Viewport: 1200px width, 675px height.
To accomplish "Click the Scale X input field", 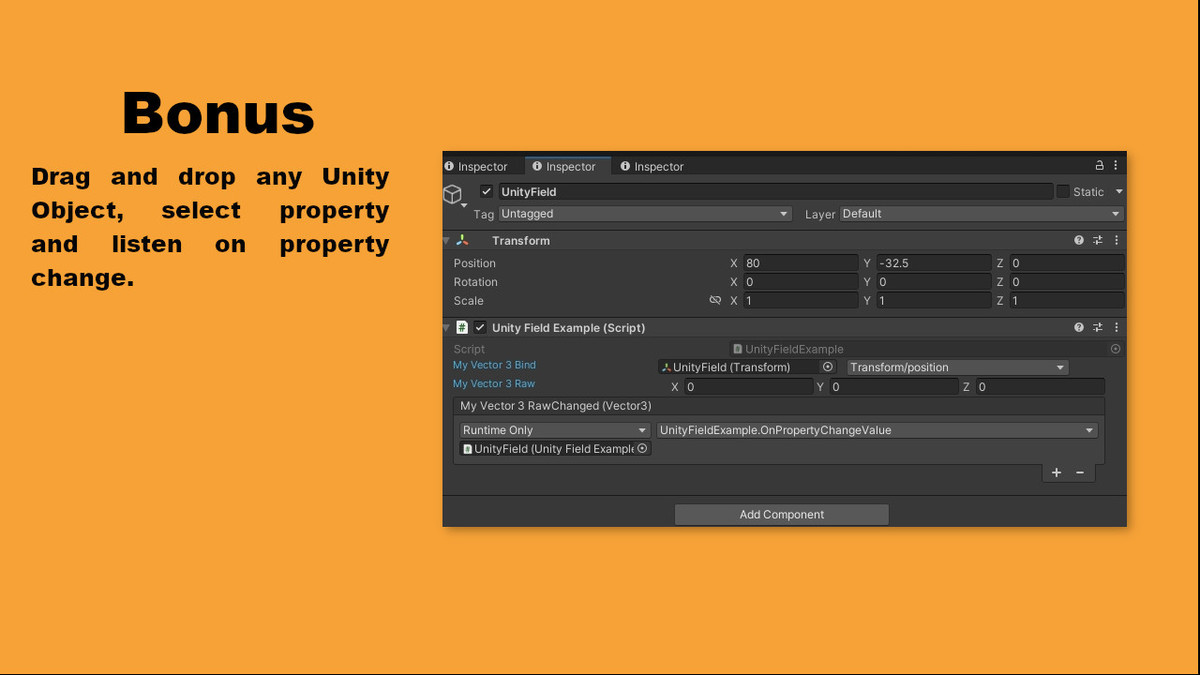I will click(800, 300).
